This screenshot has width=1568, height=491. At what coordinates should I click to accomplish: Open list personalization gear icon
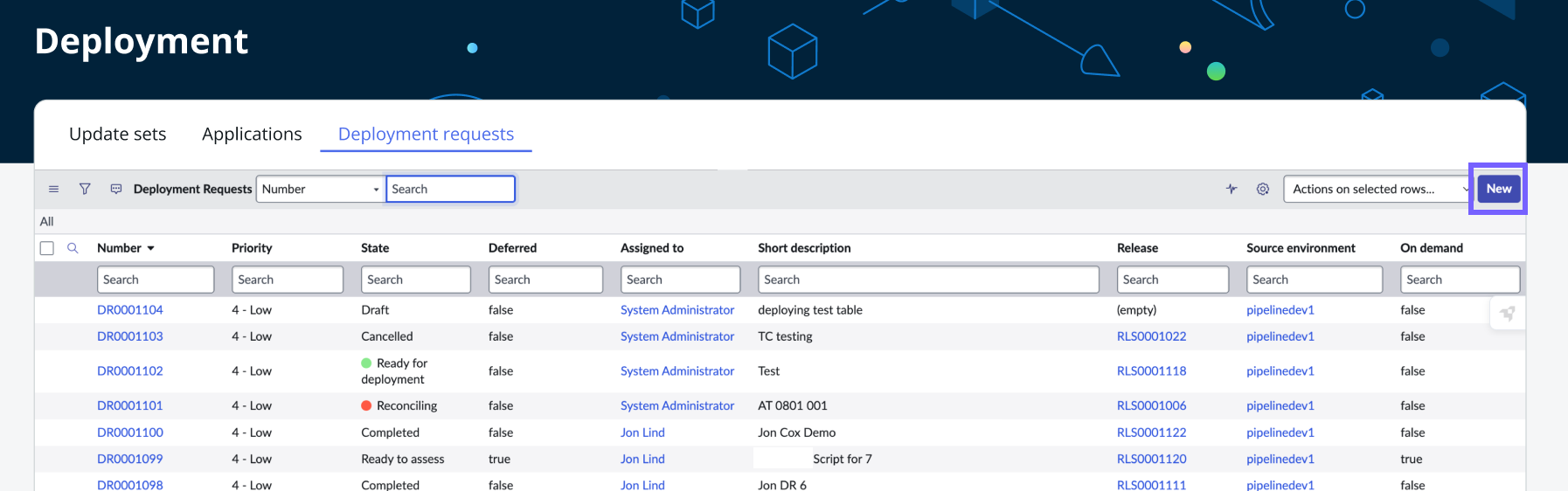click(x=1263, y=189)
